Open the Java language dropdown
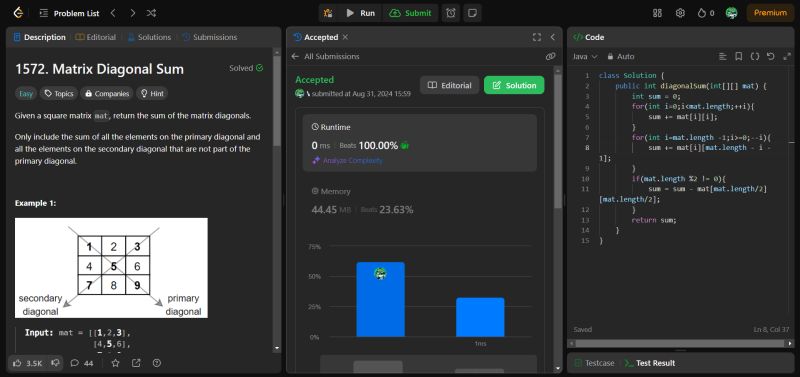Image resolution: width=800 pixels, height=377 pixels. click(x=585, y=57)
